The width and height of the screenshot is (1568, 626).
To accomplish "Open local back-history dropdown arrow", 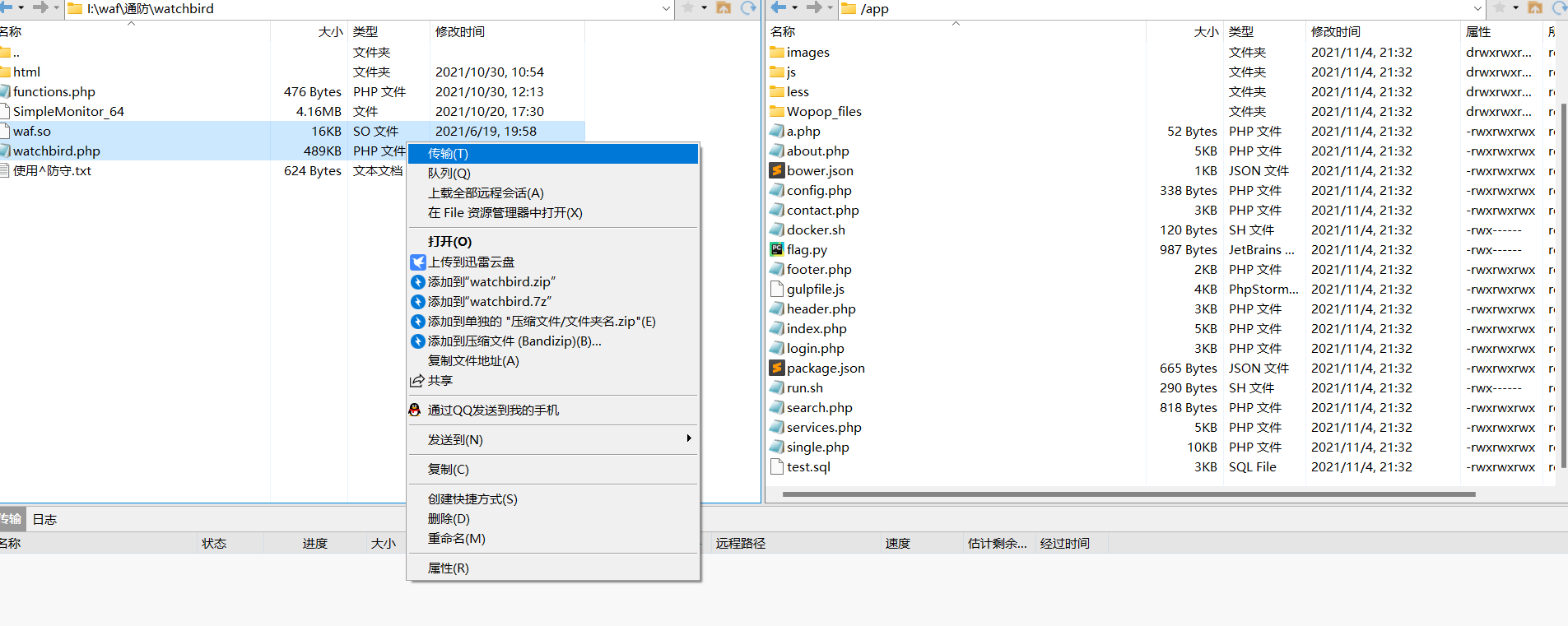I will point(21,7).
